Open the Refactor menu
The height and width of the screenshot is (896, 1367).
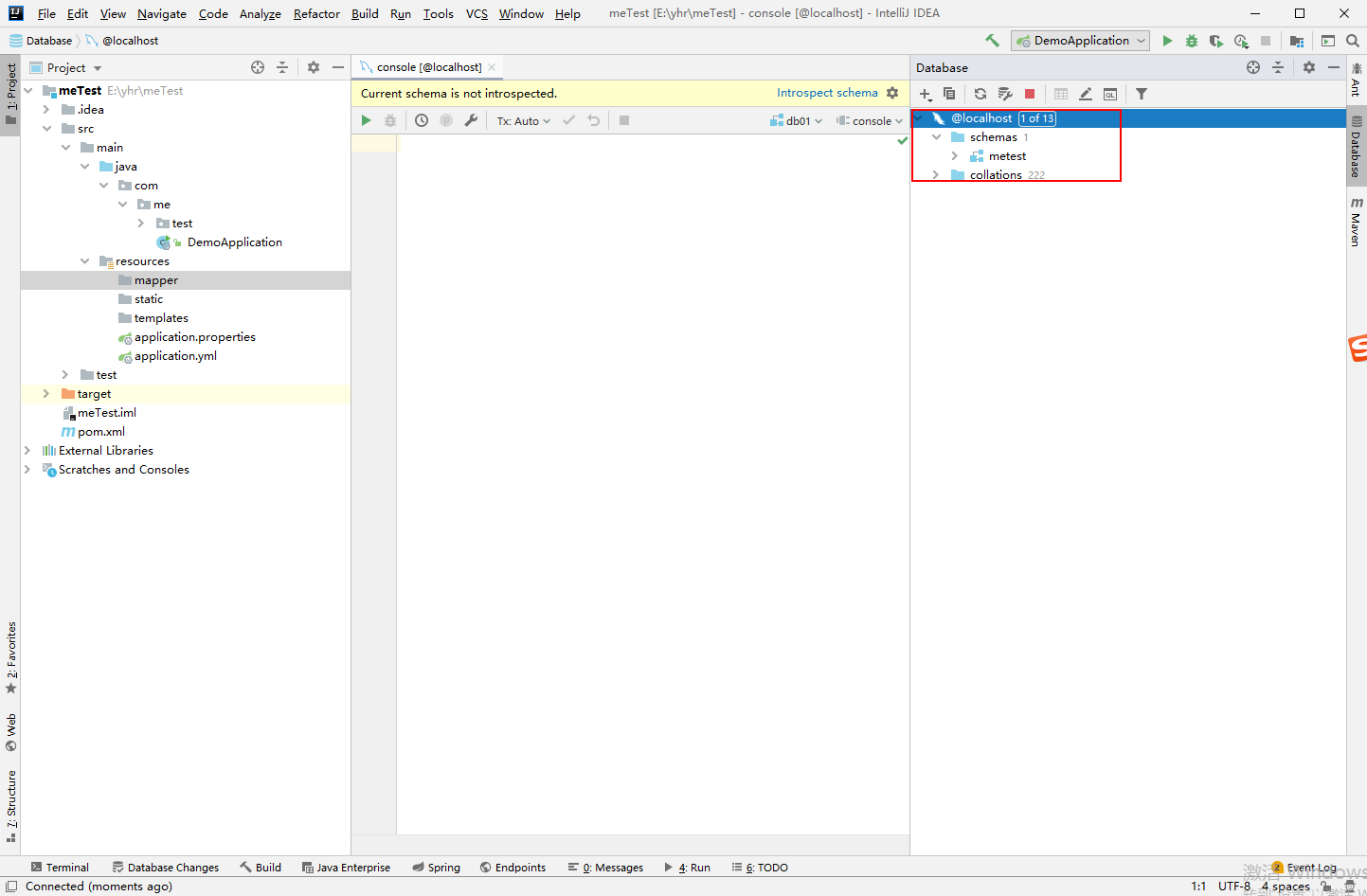pos(316,14)
